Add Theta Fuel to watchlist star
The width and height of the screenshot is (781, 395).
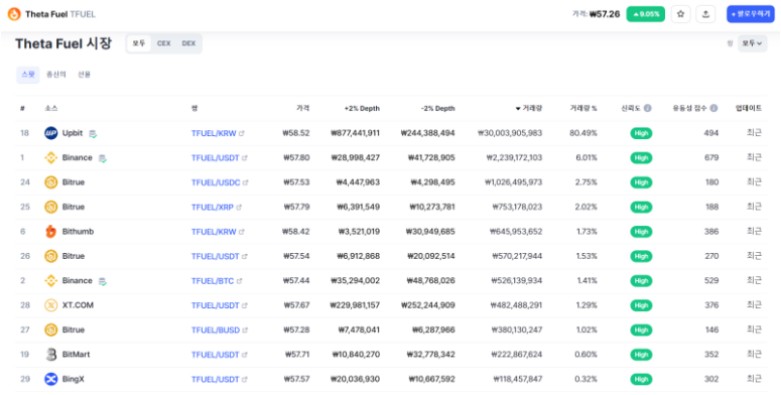tap(680, 14)
